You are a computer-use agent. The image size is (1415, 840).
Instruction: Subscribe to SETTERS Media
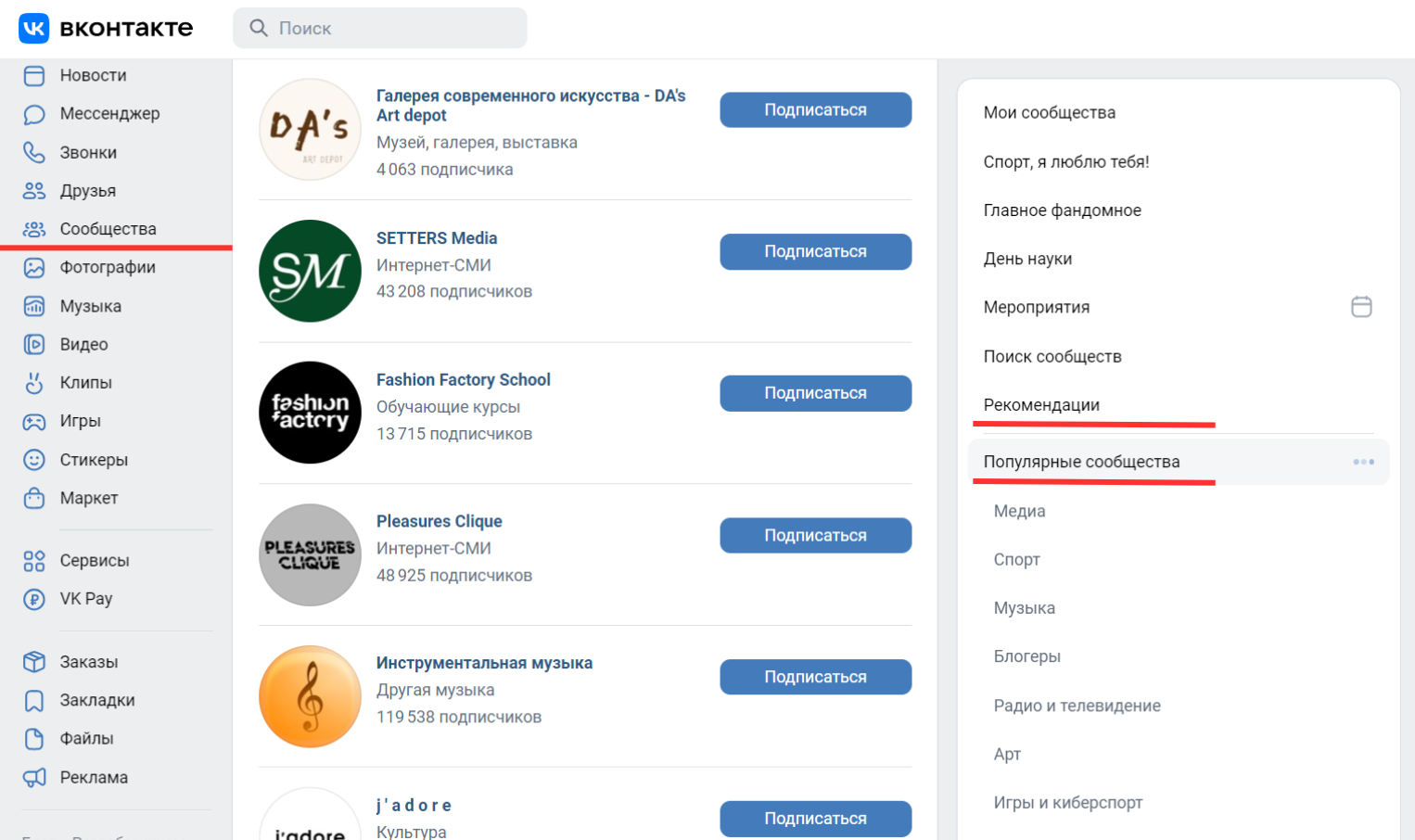pyautogui.click(x=815, y=252)
